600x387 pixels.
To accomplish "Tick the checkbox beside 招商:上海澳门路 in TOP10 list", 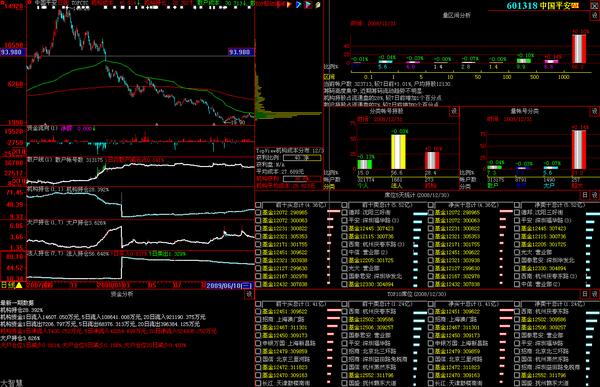I will click(x=258, y=319).
